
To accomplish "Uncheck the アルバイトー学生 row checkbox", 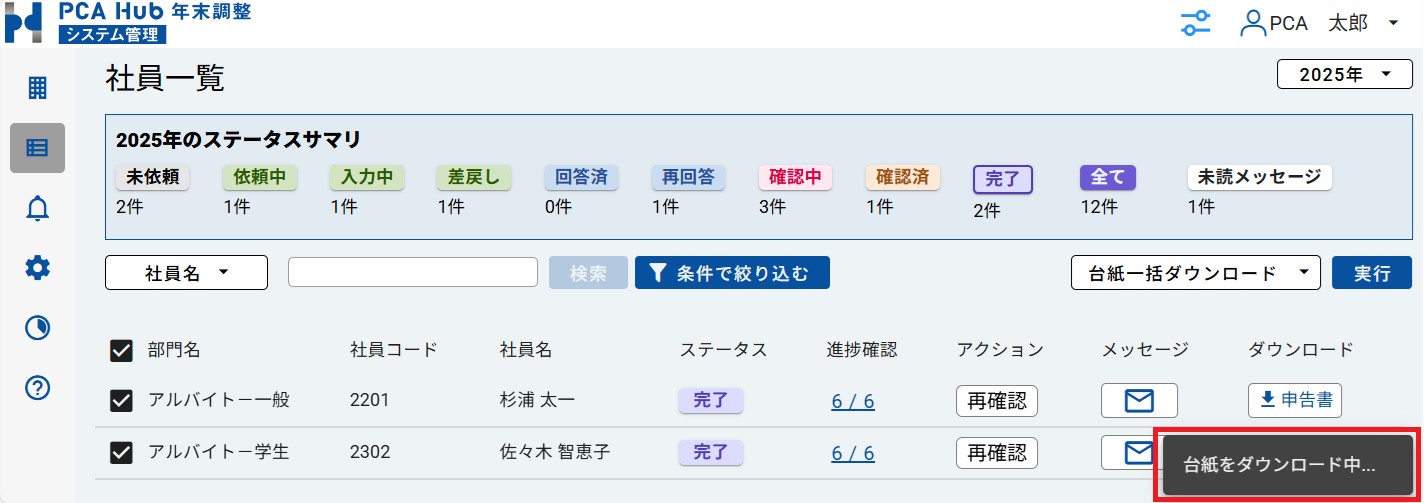I will click(x=121, y=453).
